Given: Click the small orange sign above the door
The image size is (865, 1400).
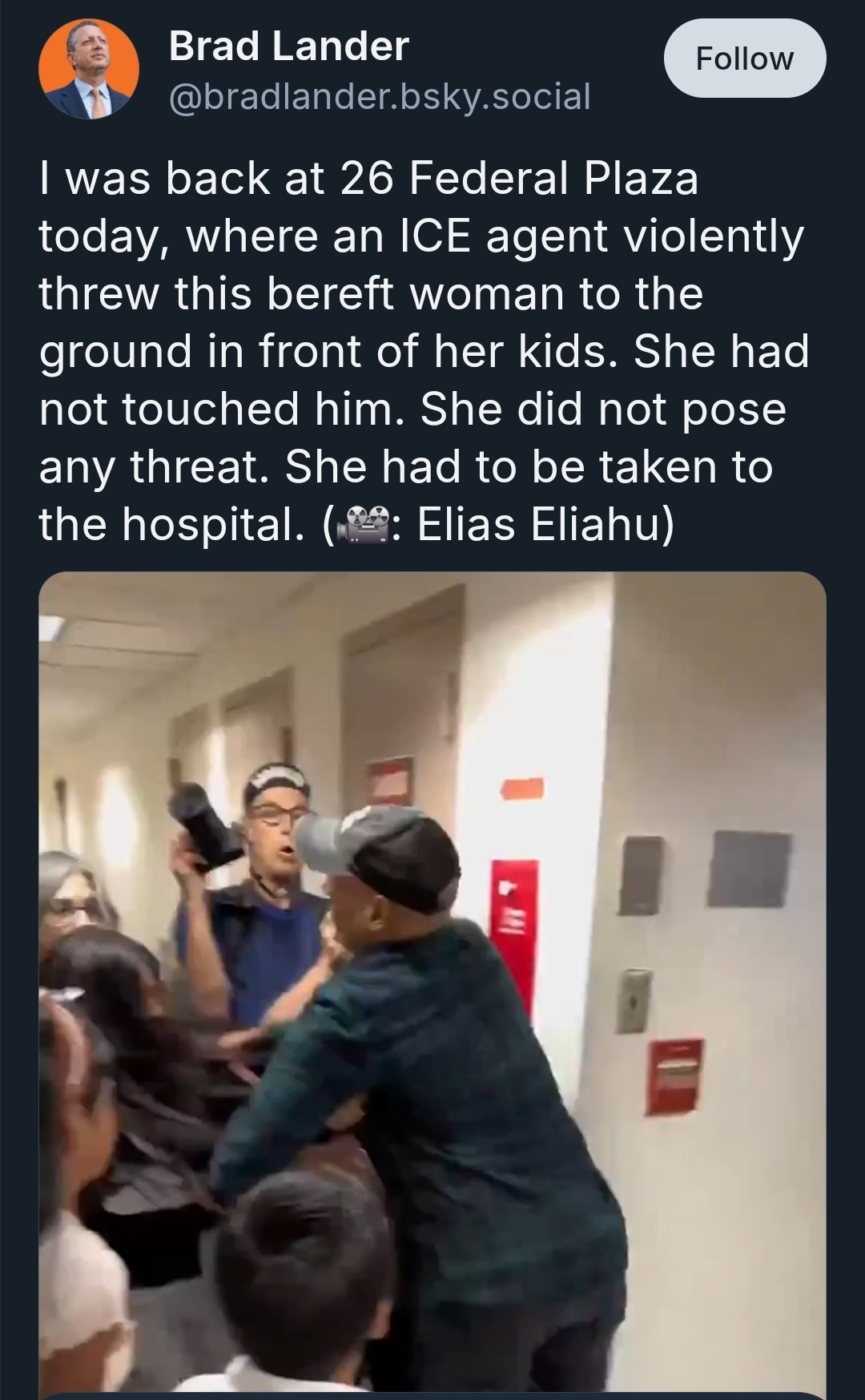Looking at the screenshot, I should [522, 788].
